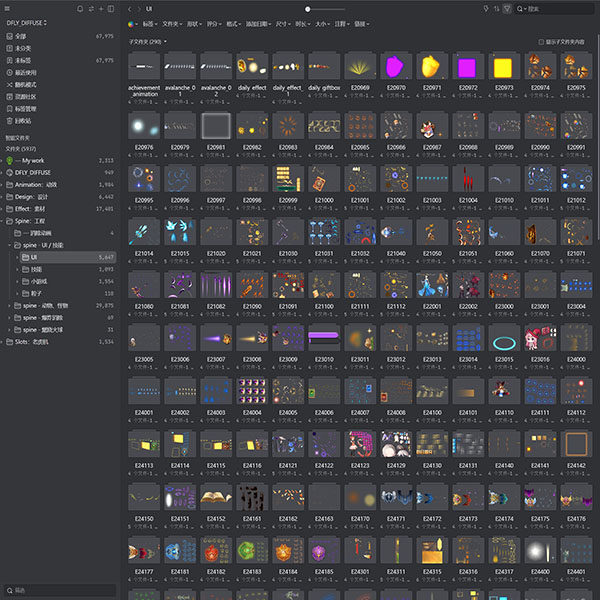Open the trash bin sidebar item
This screenshot has height=600, width=600.
coord(60,121)
